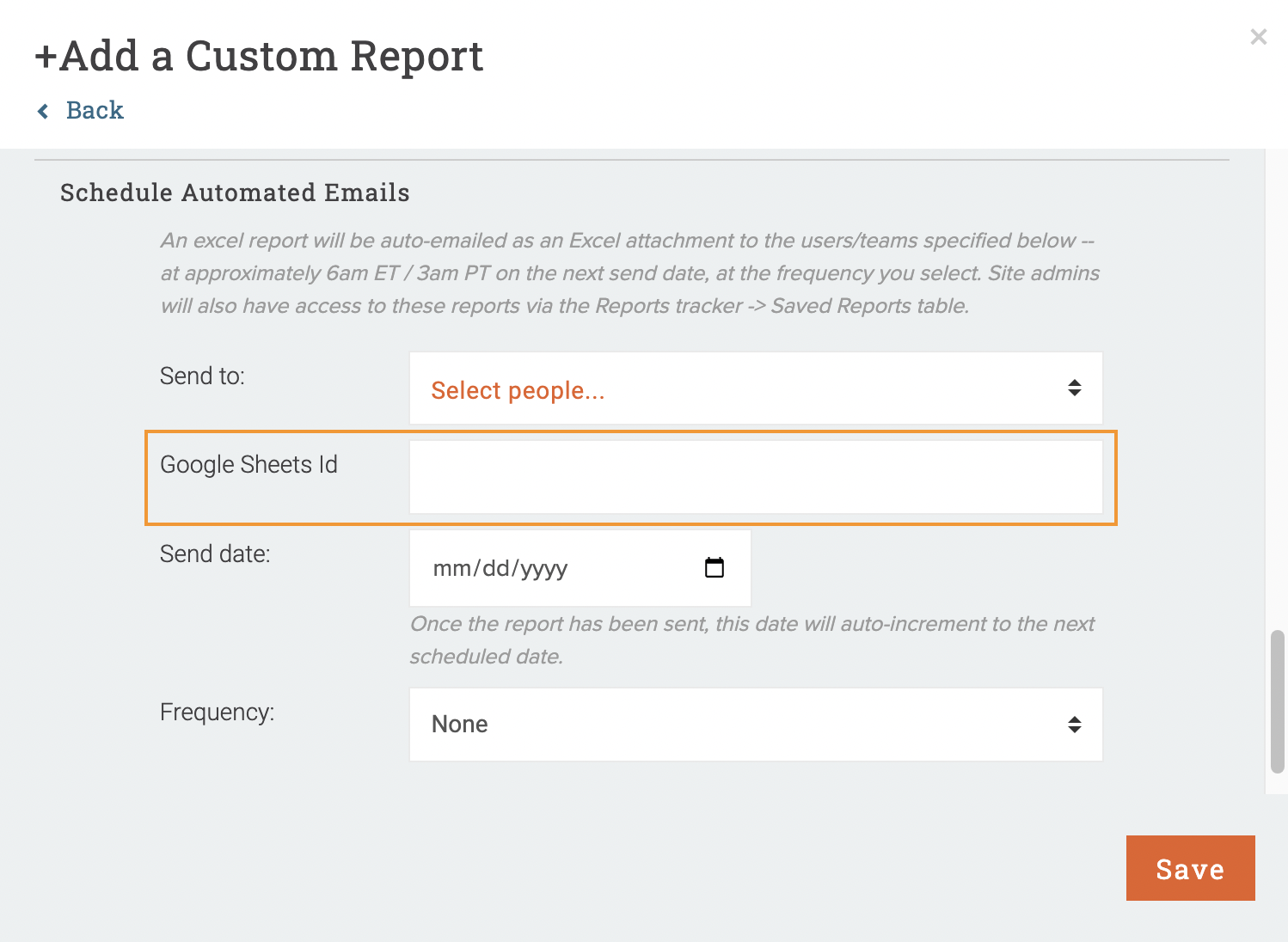Click the "+Add a Custom Report" title
Image resolution: width=1288 pixels, height=942 pixels.
259,57
